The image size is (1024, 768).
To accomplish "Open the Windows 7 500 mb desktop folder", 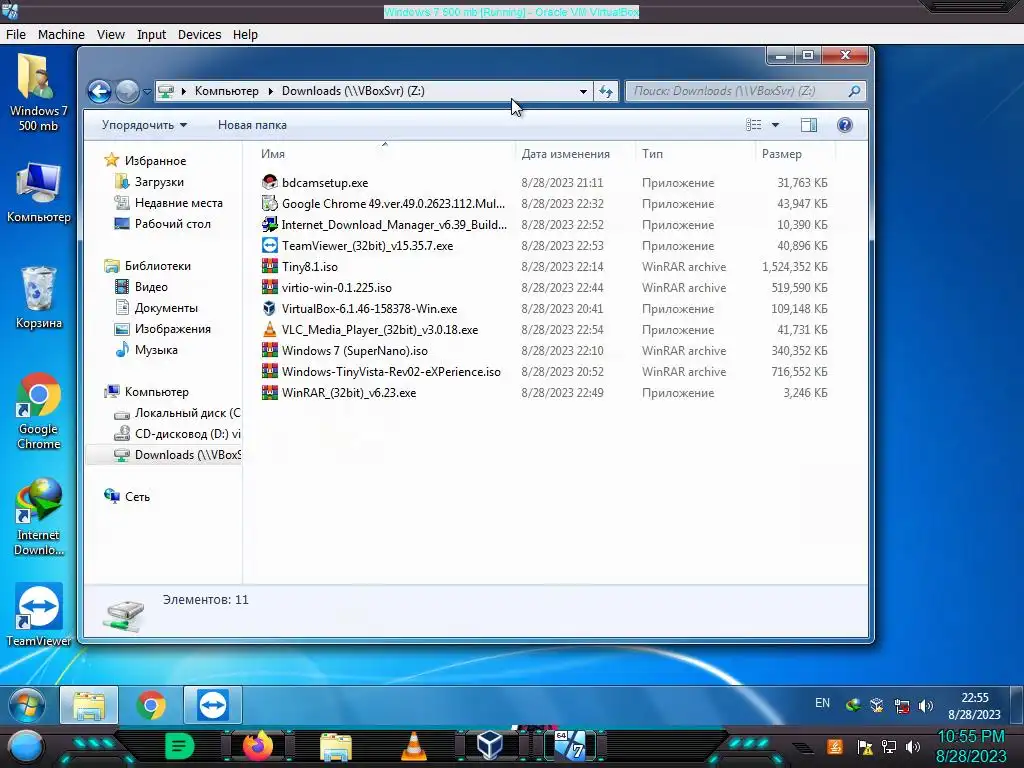I will 38,93.
